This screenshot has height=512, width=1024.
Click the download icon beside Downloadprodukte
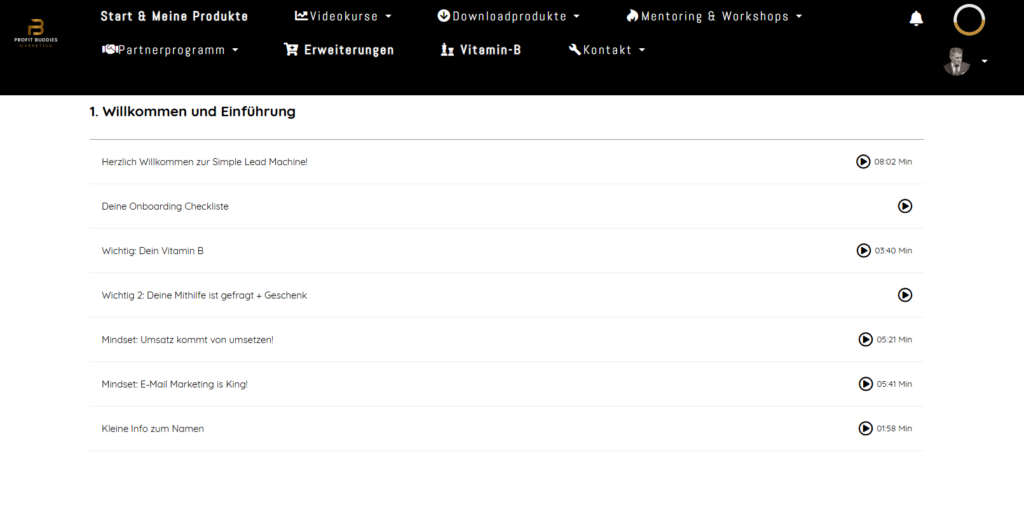[443, 16]
